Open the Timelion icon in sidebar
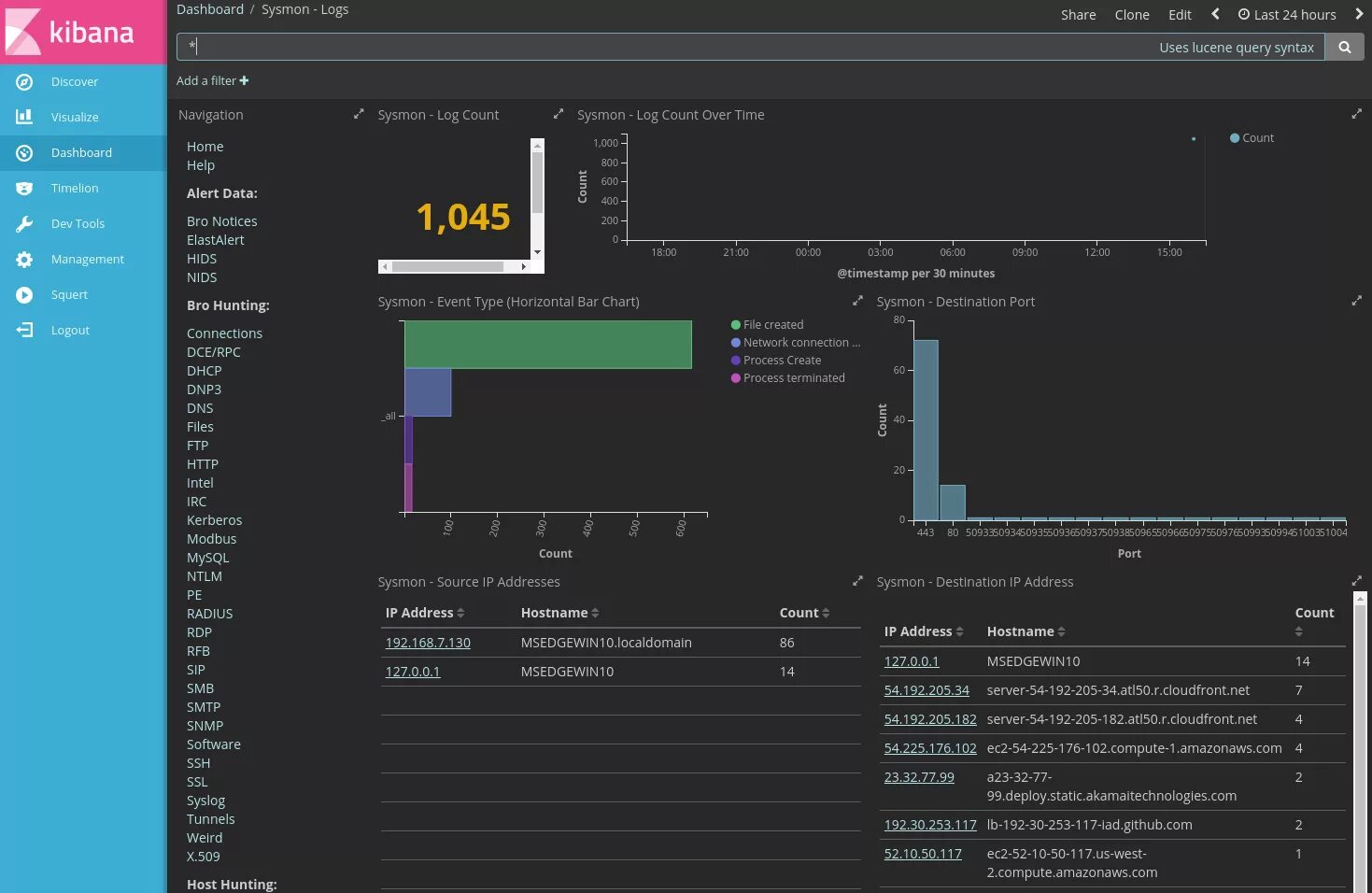This screenshot has width=1372, height=893. pos(24,188)
